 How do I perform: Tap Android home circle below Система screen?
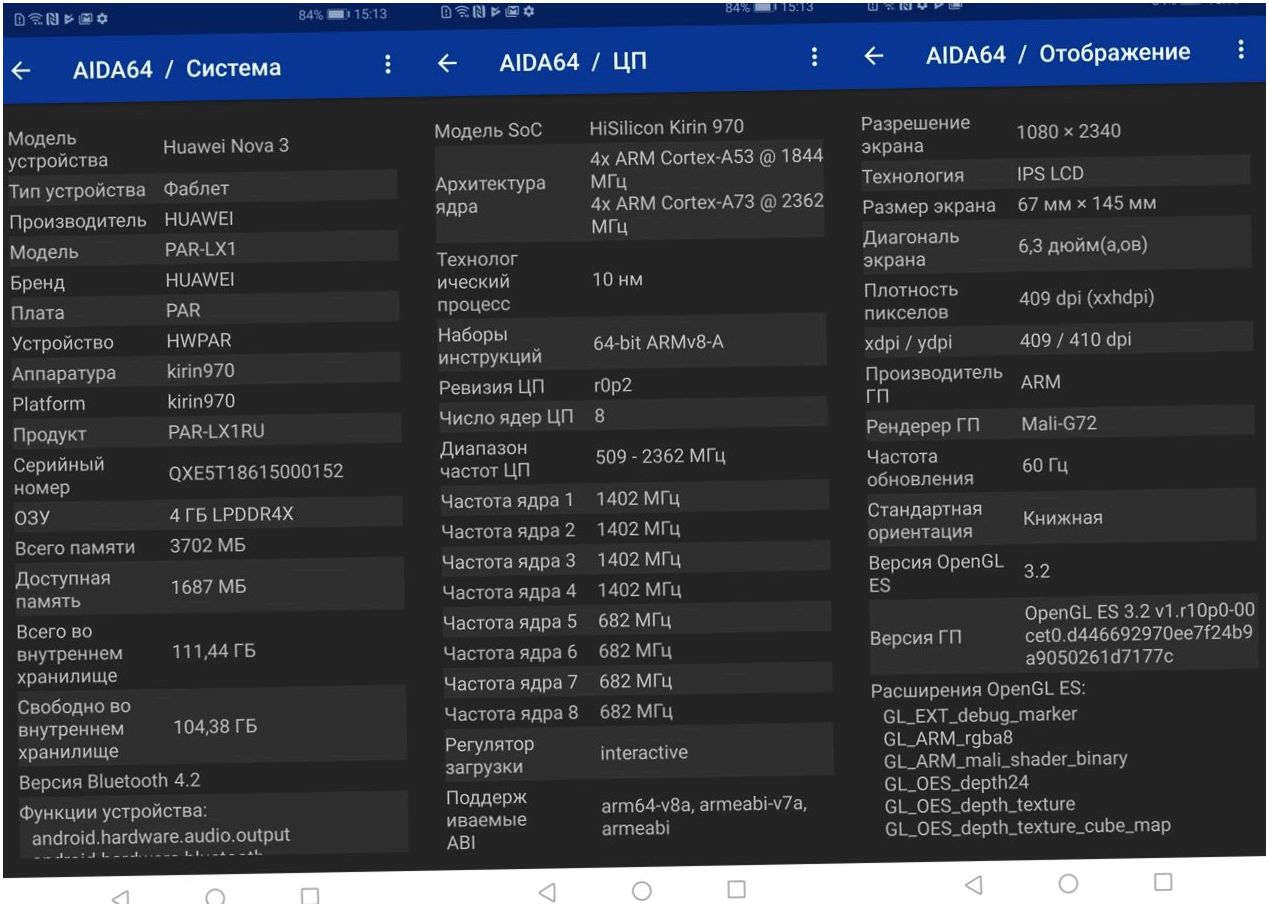click(x=217, y=896)
